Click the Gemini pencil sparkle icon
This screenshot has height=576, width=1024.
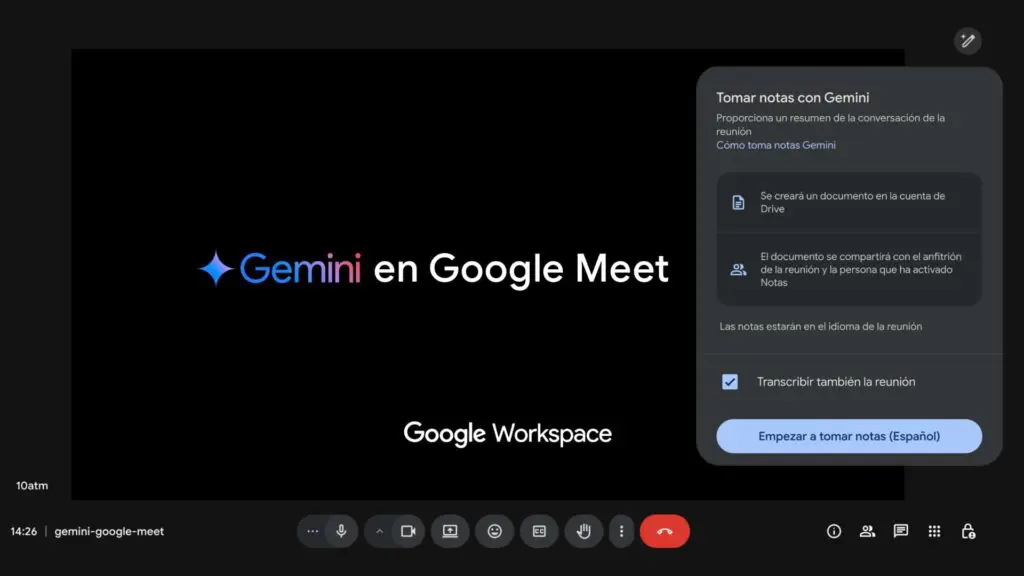coord(967,40)
